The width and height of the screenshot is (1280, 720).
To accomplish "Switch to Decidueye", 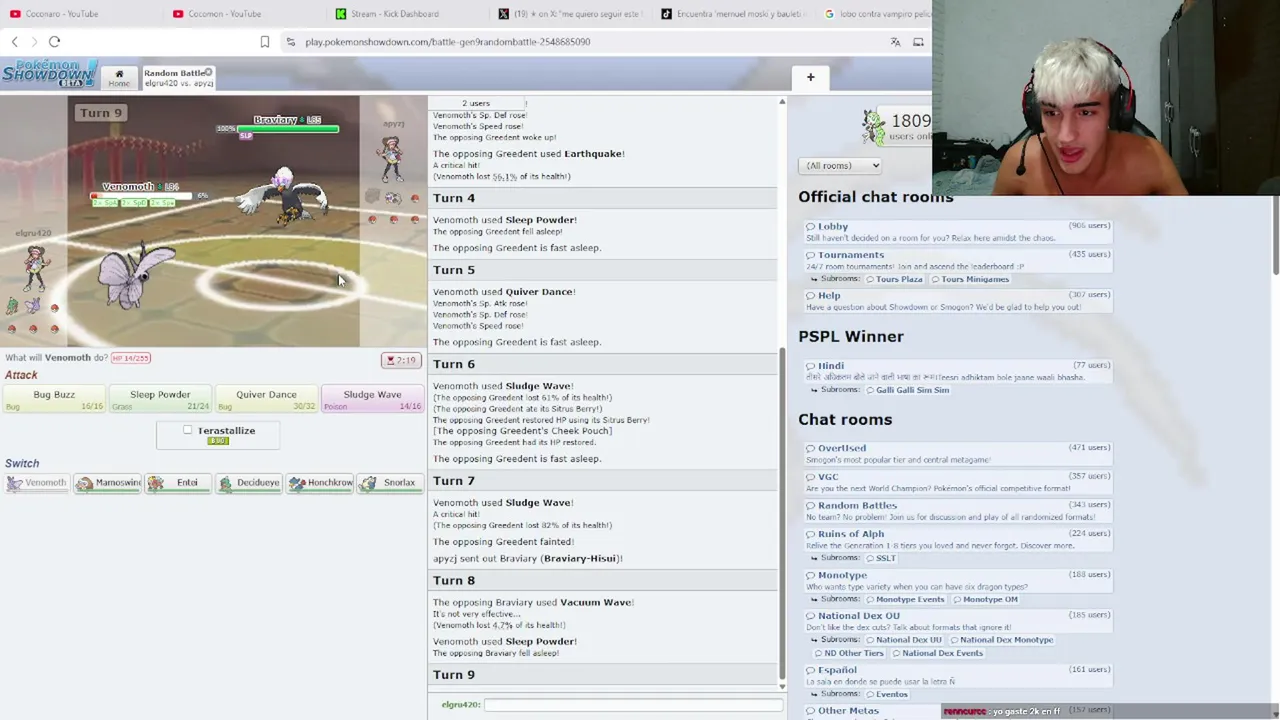I will 250,483.
